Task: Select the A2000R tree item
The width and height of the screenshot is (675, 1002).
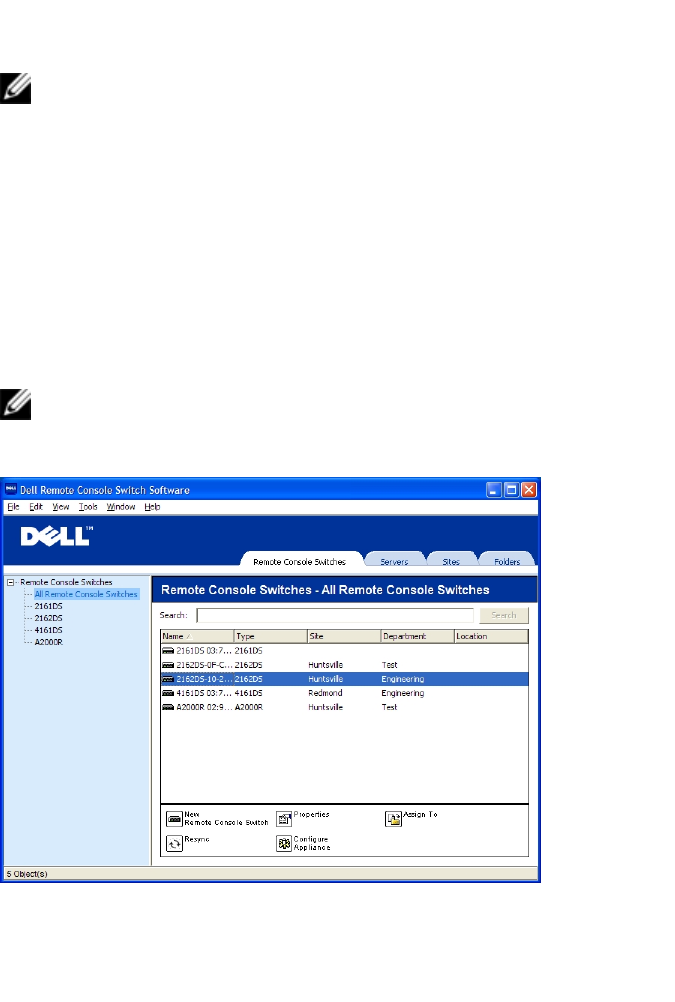Action: click(x=49, y=642)
